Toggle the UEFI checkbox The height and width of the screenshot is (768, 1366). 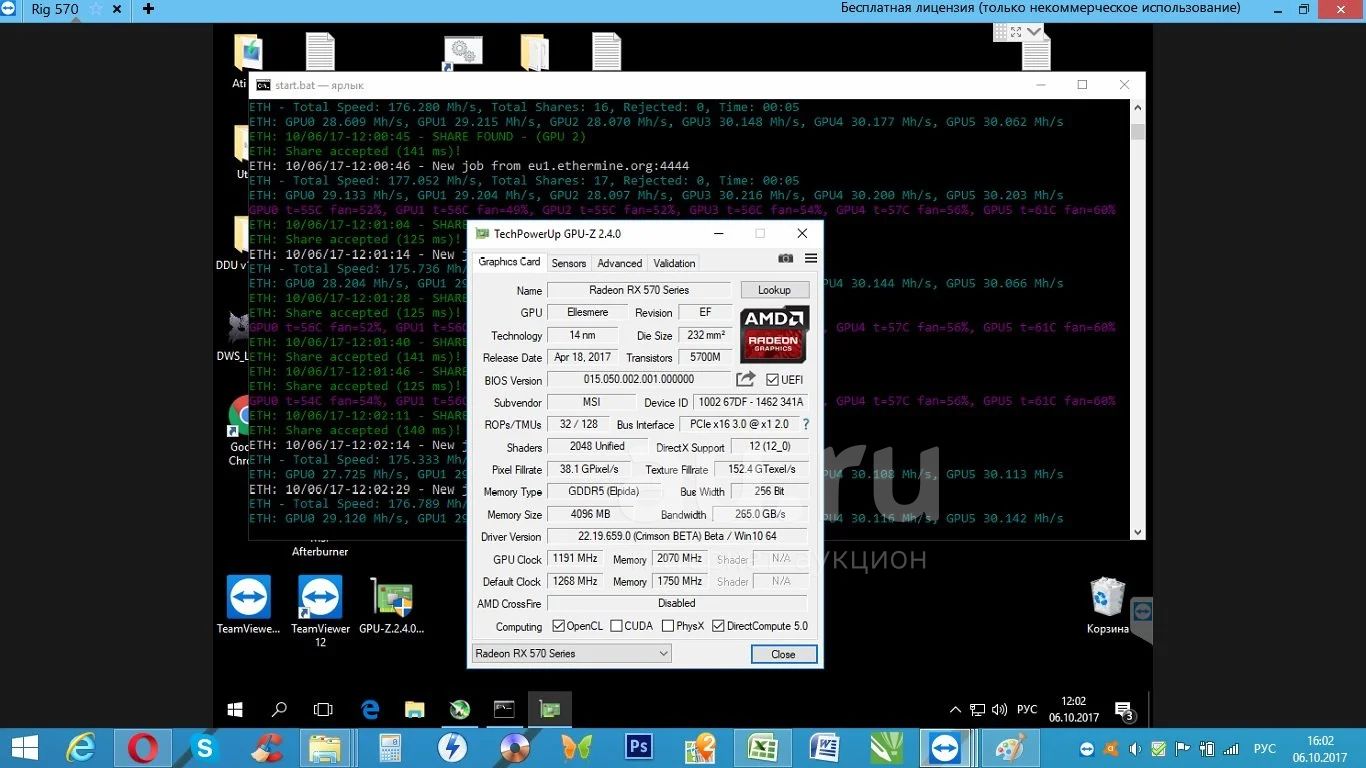pos(772,380)
